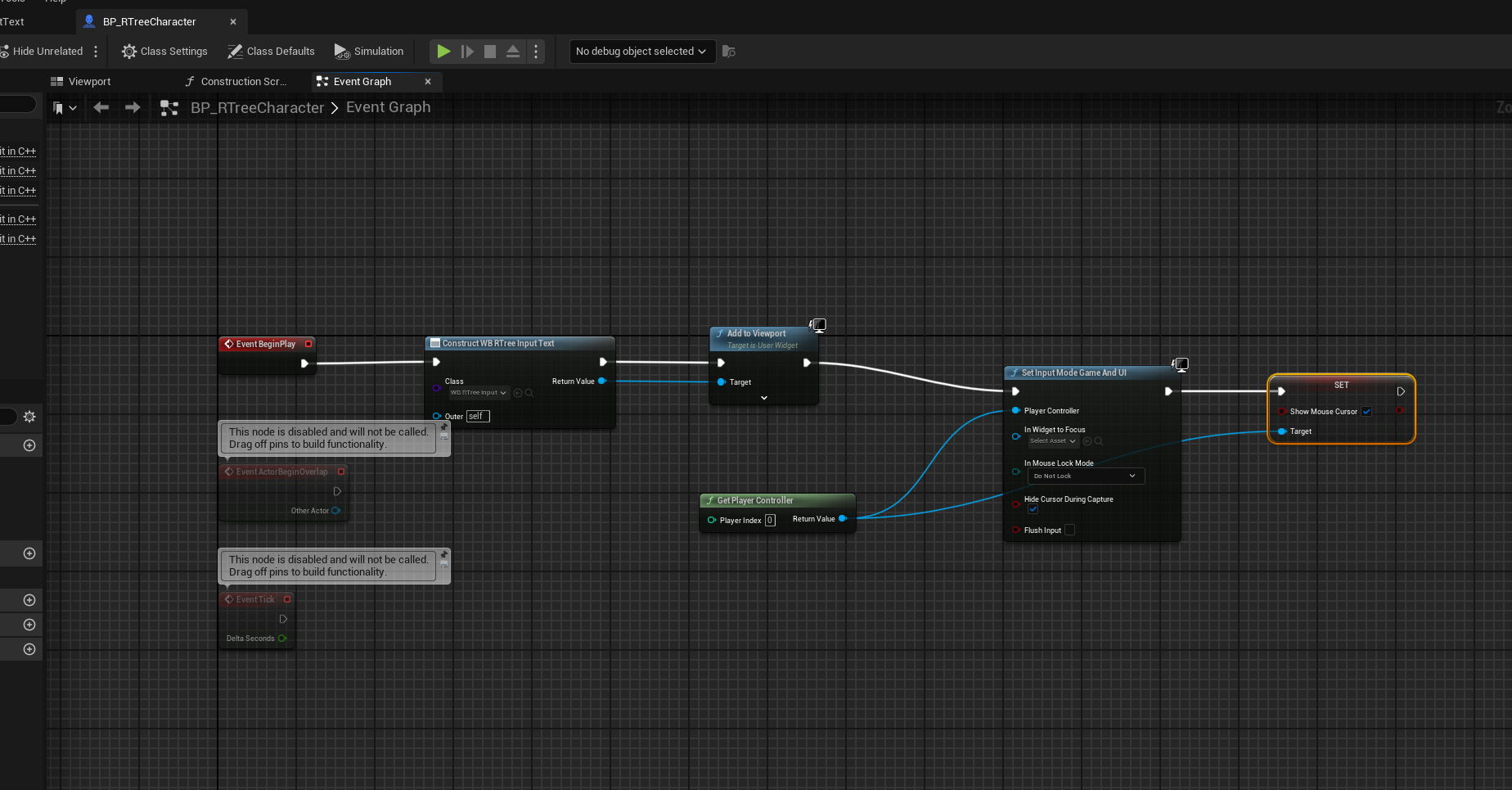Select the BP_RTreeCharacter document tab

click(x=150, y=22)
